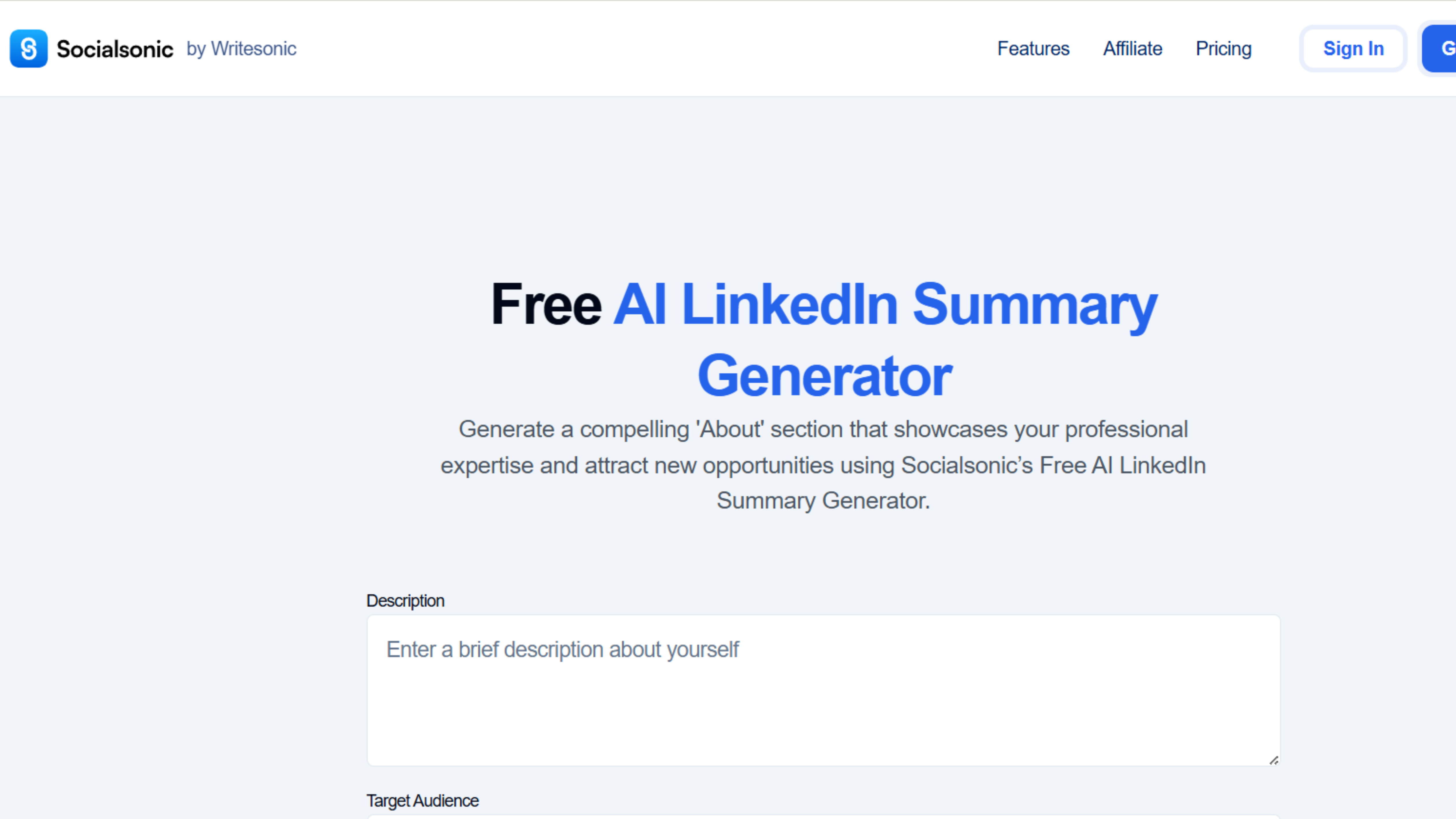This screenshot has width=1456, height=819.
Task: Click the subtitle line mentioning Socialsonic's Free AI
Action: pyautogui.click(x=823, y=465)
